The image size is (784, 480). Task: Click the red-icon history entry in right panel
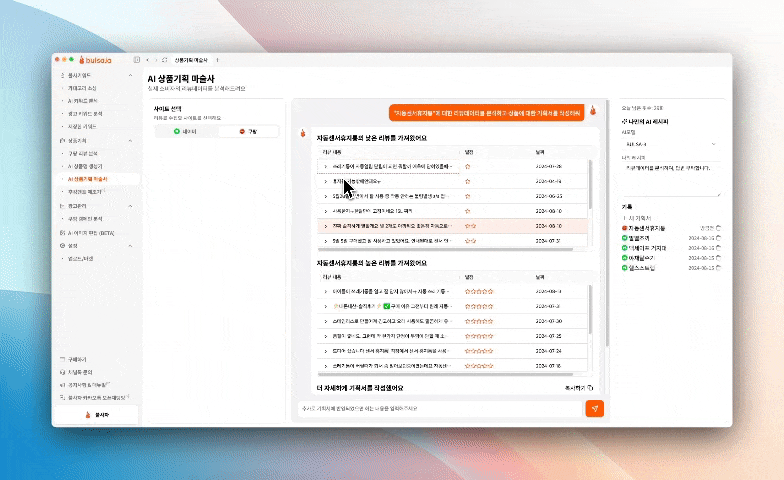[x=670, y=228]
